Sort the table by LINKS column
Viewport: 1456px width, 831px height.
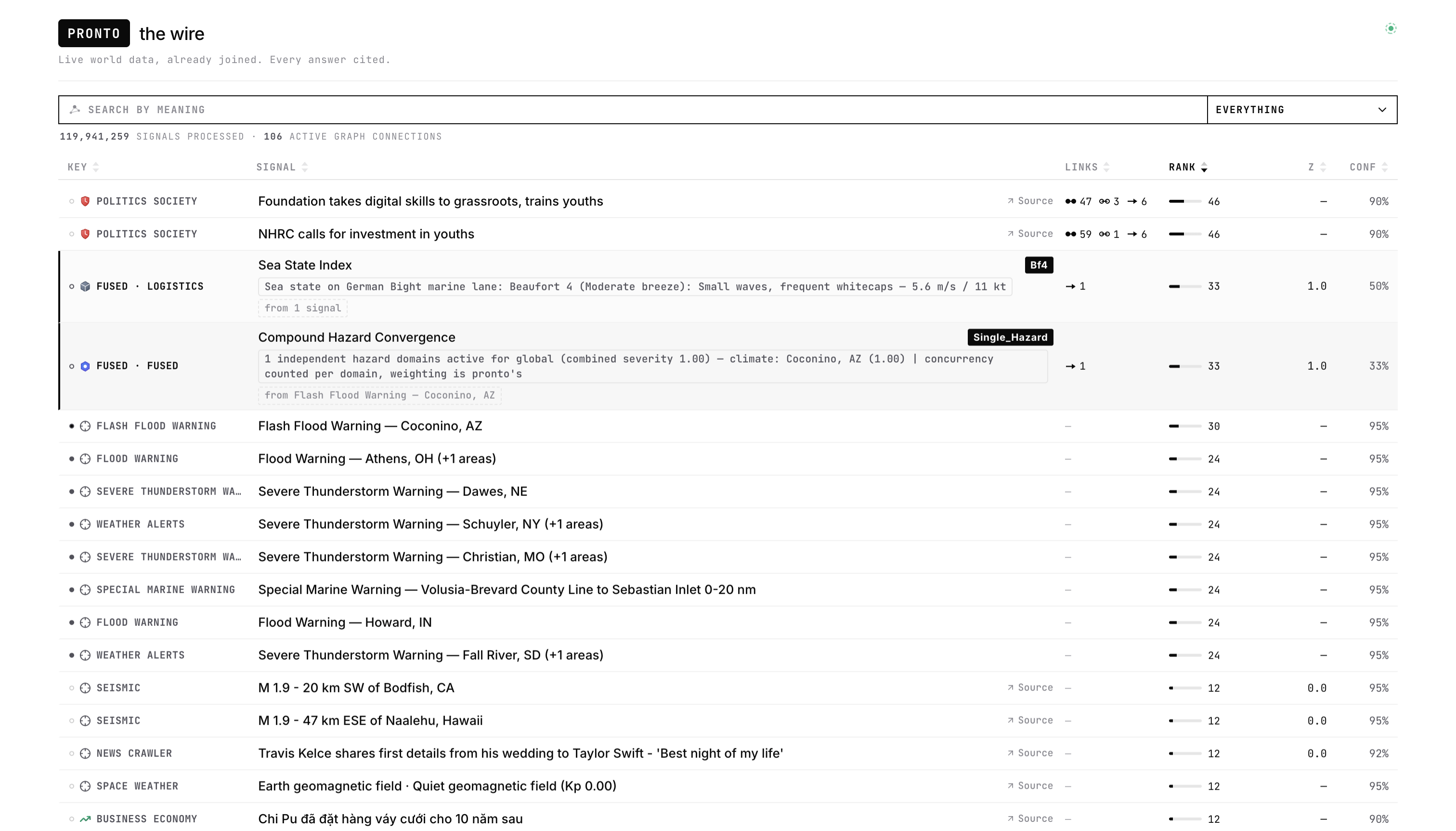1087,167
